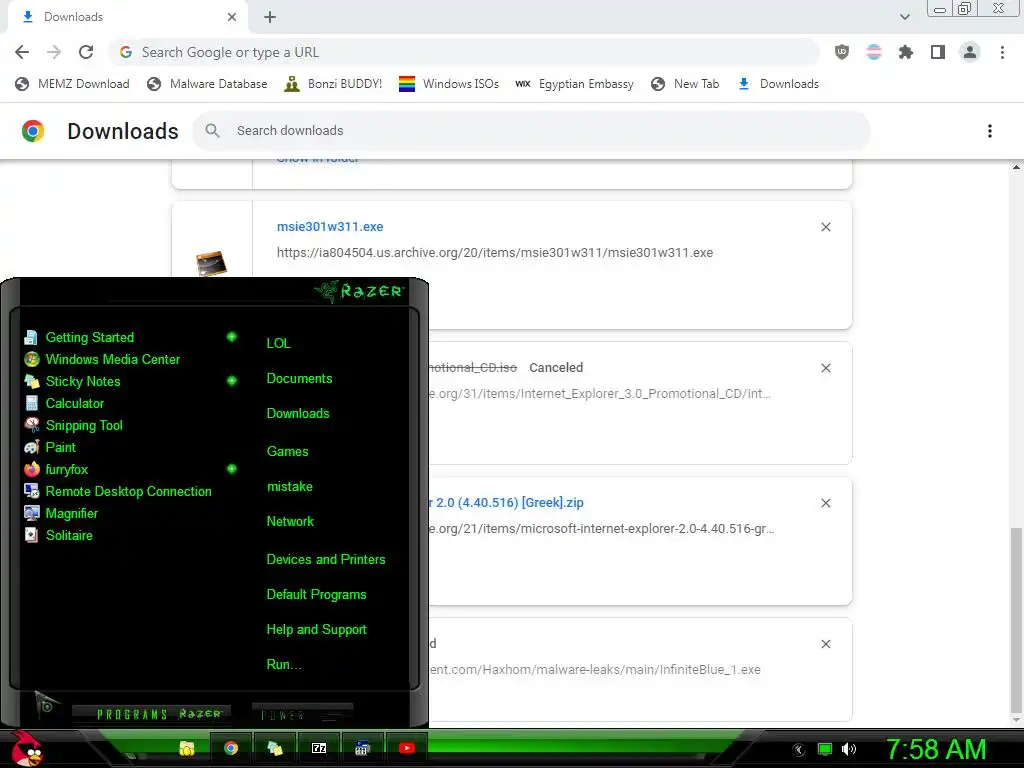This screenshot has height=768, width=1024.
Task: Open 7-Zip from the taskbar
Action: click(319, 748)
